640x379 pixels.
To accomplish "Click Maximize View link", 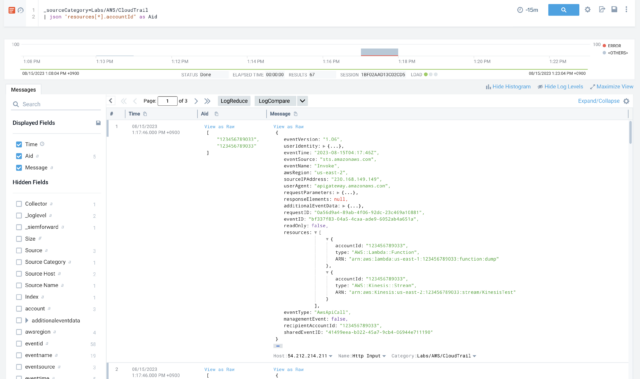I will [611, 86].
